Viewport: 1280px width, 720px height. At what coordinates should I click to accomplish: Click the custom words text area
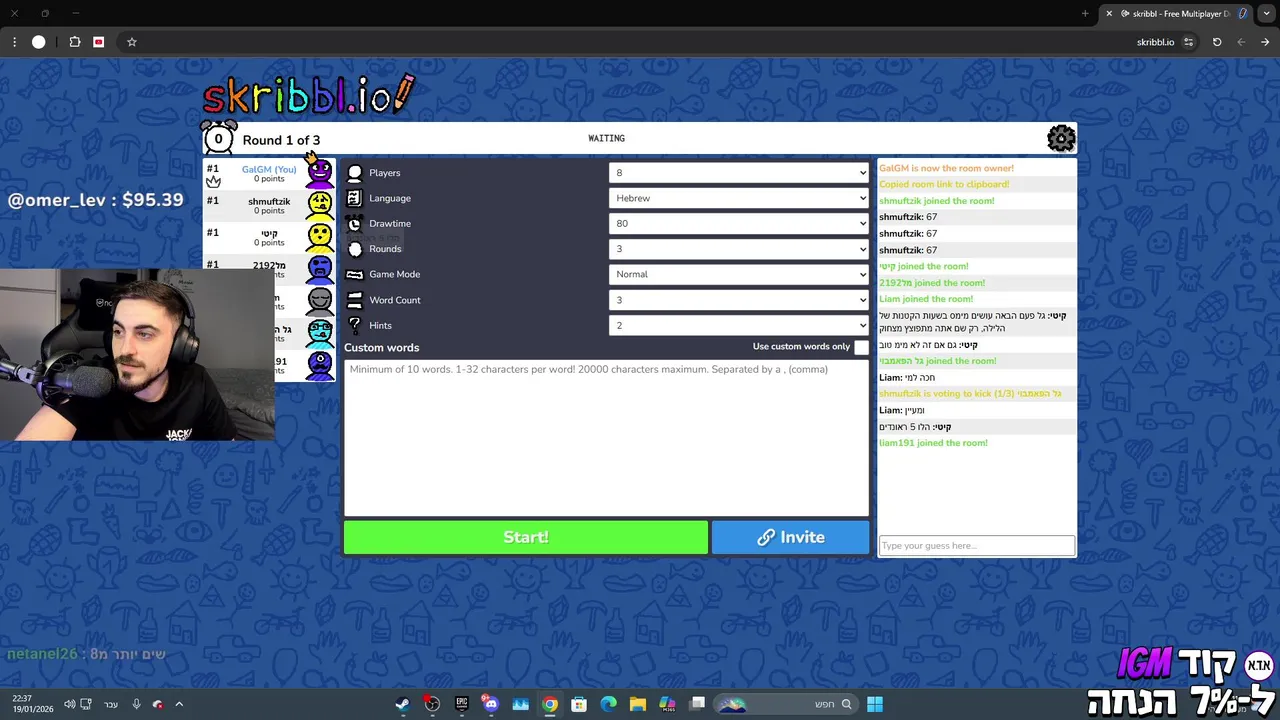click(x=607, y=437)
